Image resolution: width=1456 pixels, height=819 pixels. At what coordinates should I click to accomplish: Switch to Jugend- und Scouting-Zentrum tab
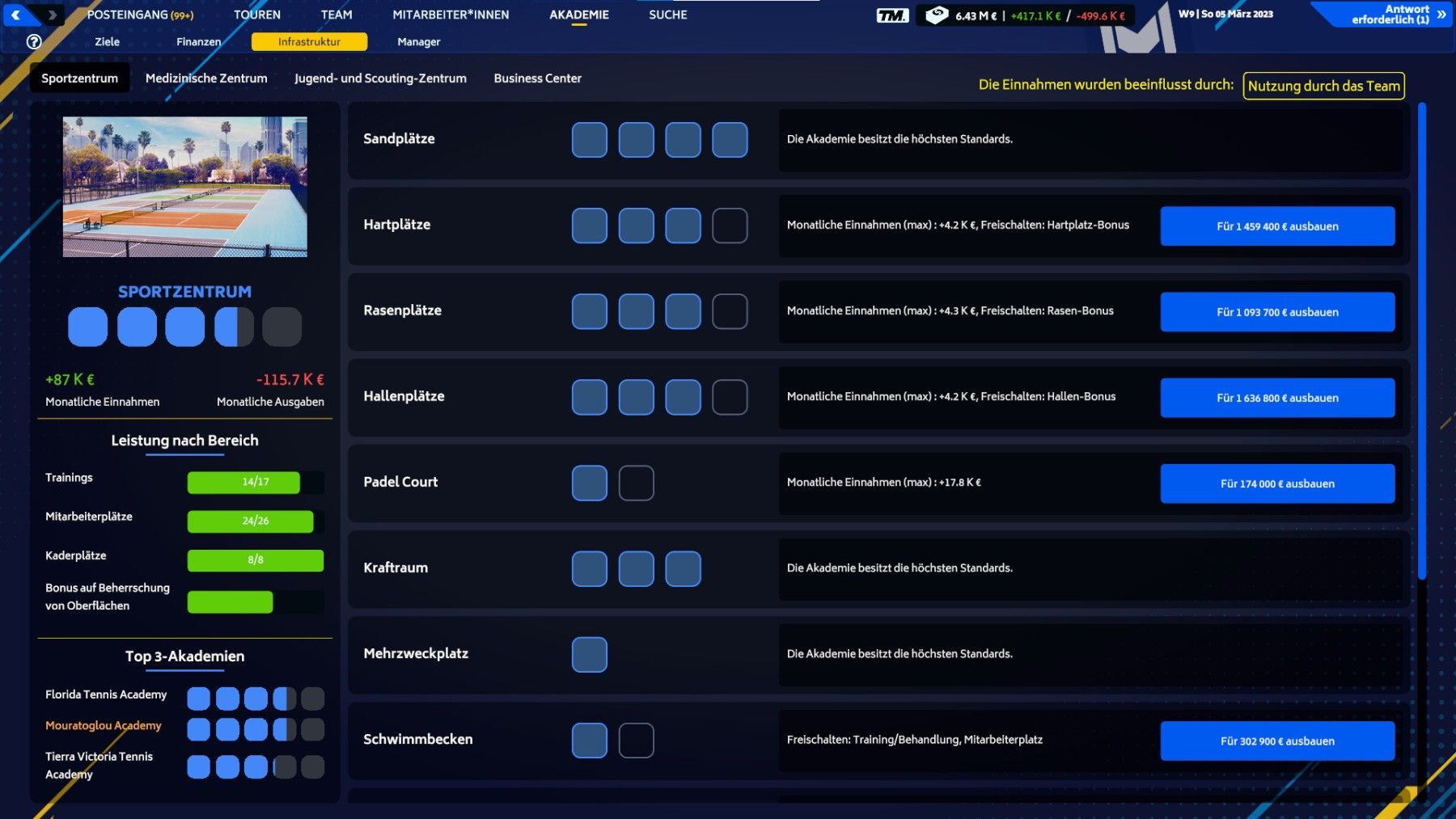(x=380, y=78)
